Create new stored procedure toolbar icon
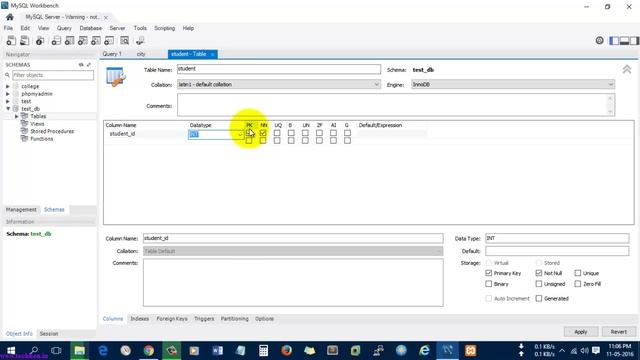The image size is (640, 360). pyautogui.click(x=96, y=40)
